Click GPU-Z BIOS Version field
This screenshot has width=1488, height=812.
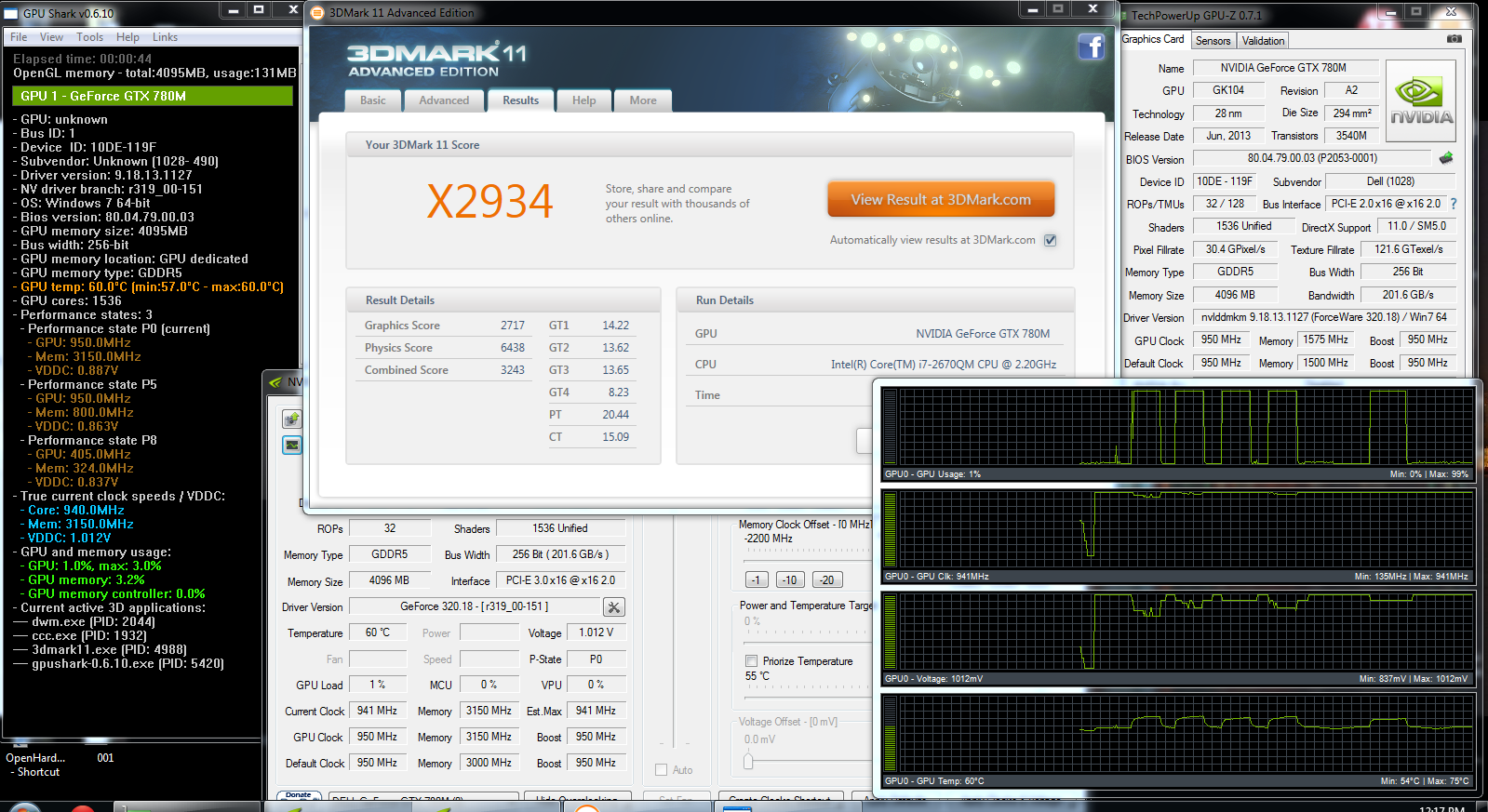click(1312, 158)
